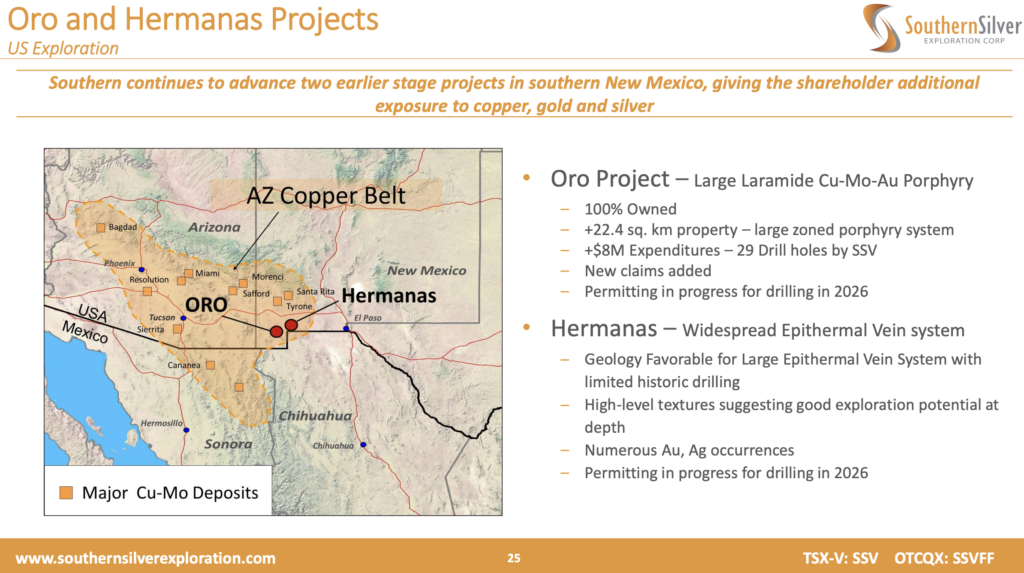1024x573 pixels.
Task: Click the Hermanas red project marker on map
Action: click(x=291, y=325)
